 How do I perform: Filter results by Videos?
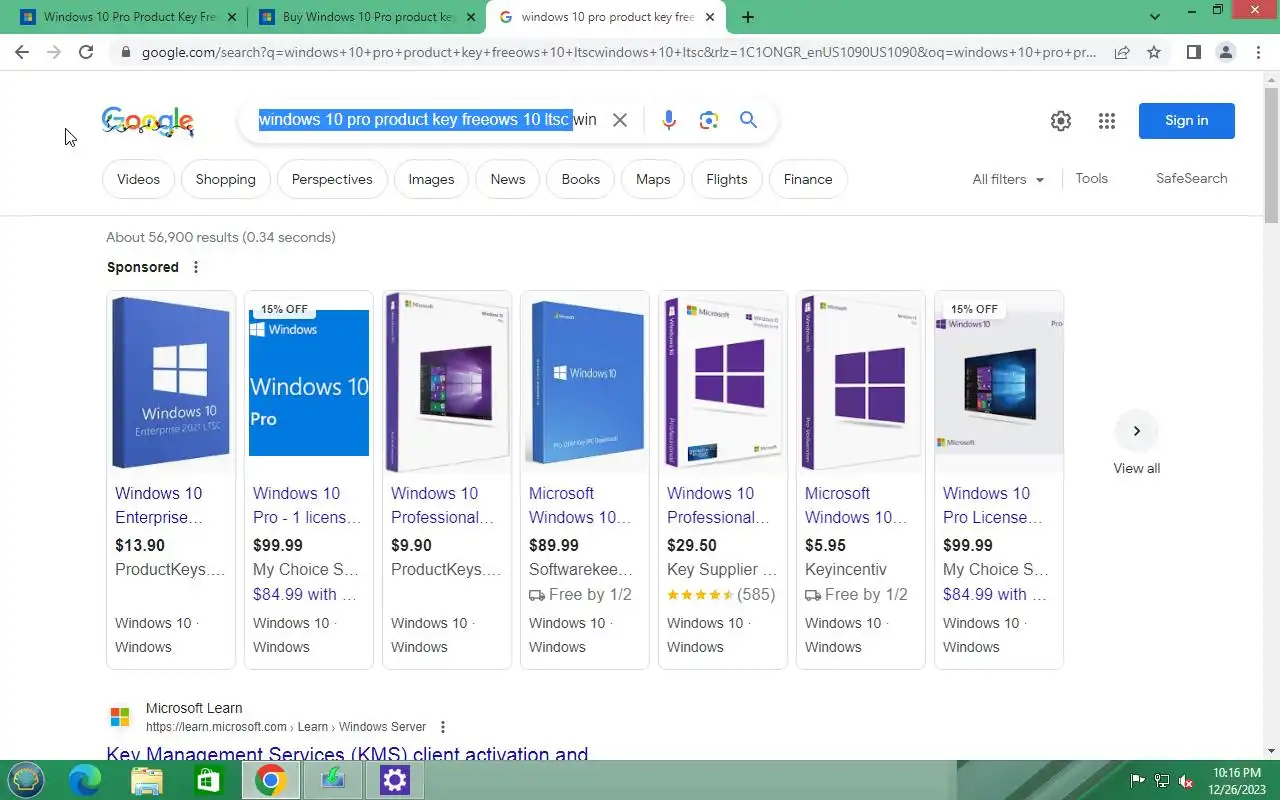[138, 179]
